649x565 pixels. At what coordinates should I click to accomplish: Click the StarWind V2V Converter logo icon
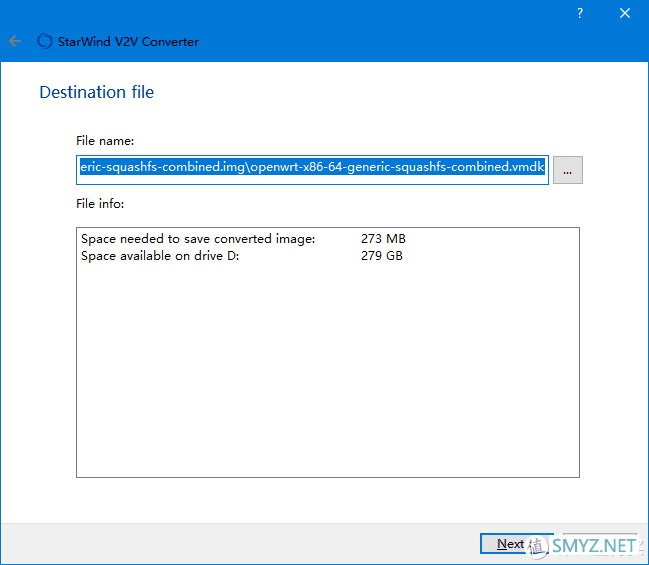[x=44, y=42]
